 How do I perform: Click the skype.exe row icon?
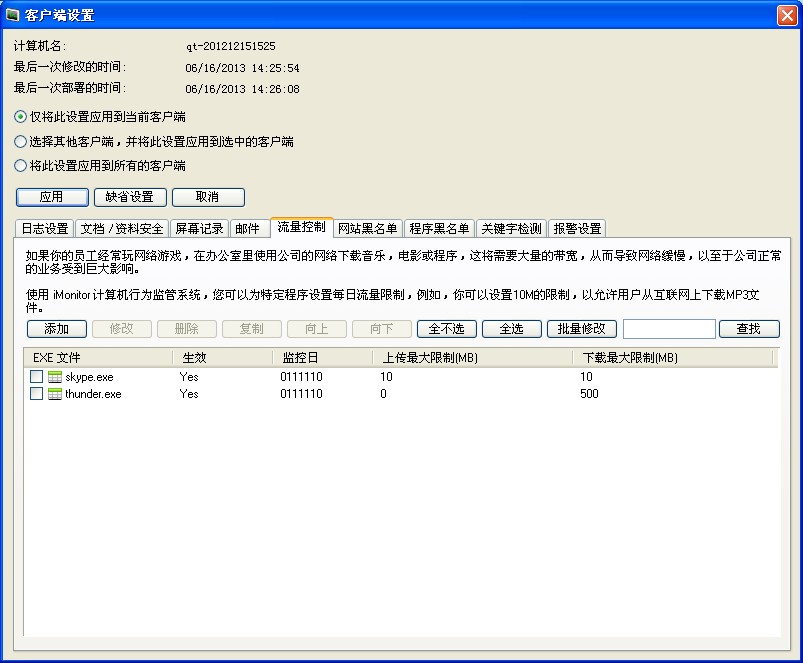[55, 377]
